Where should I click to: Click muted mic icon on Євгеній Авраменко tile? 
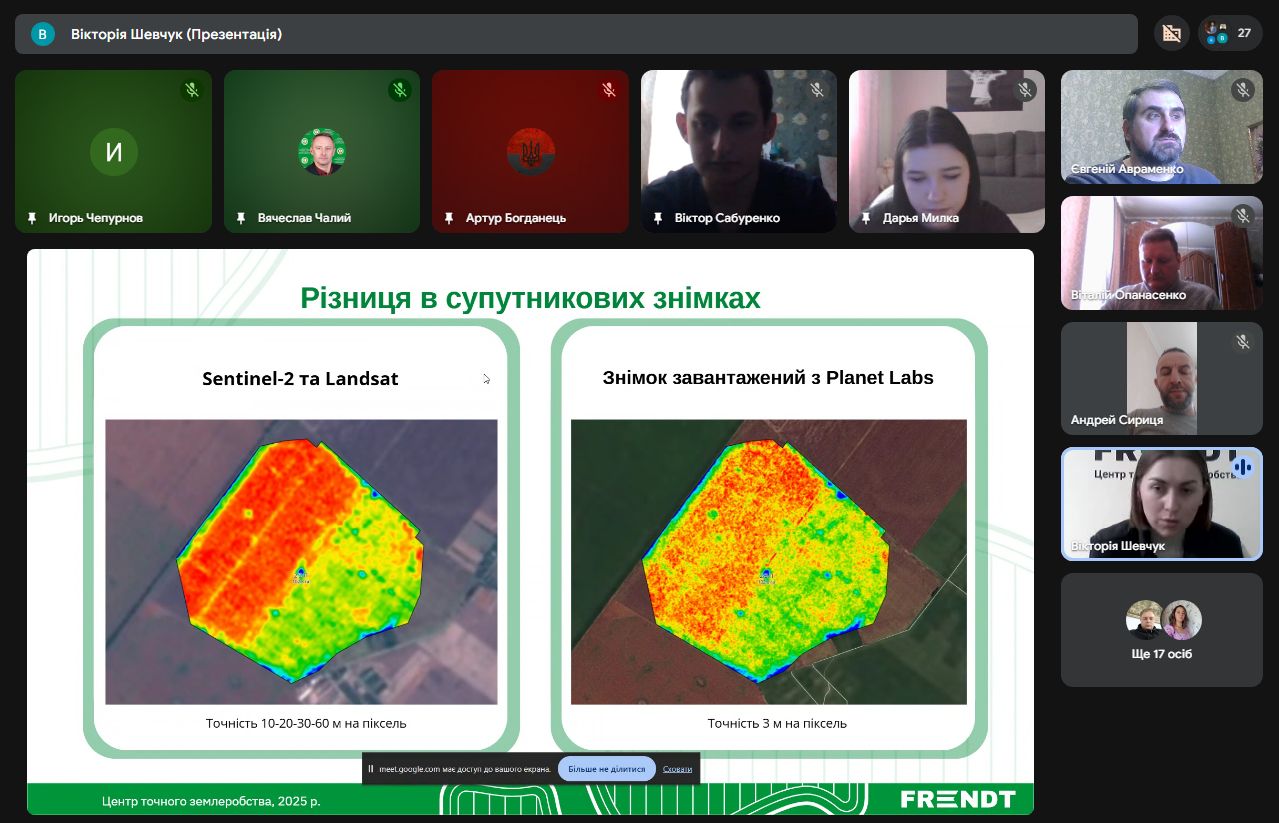click(1243, 90)
